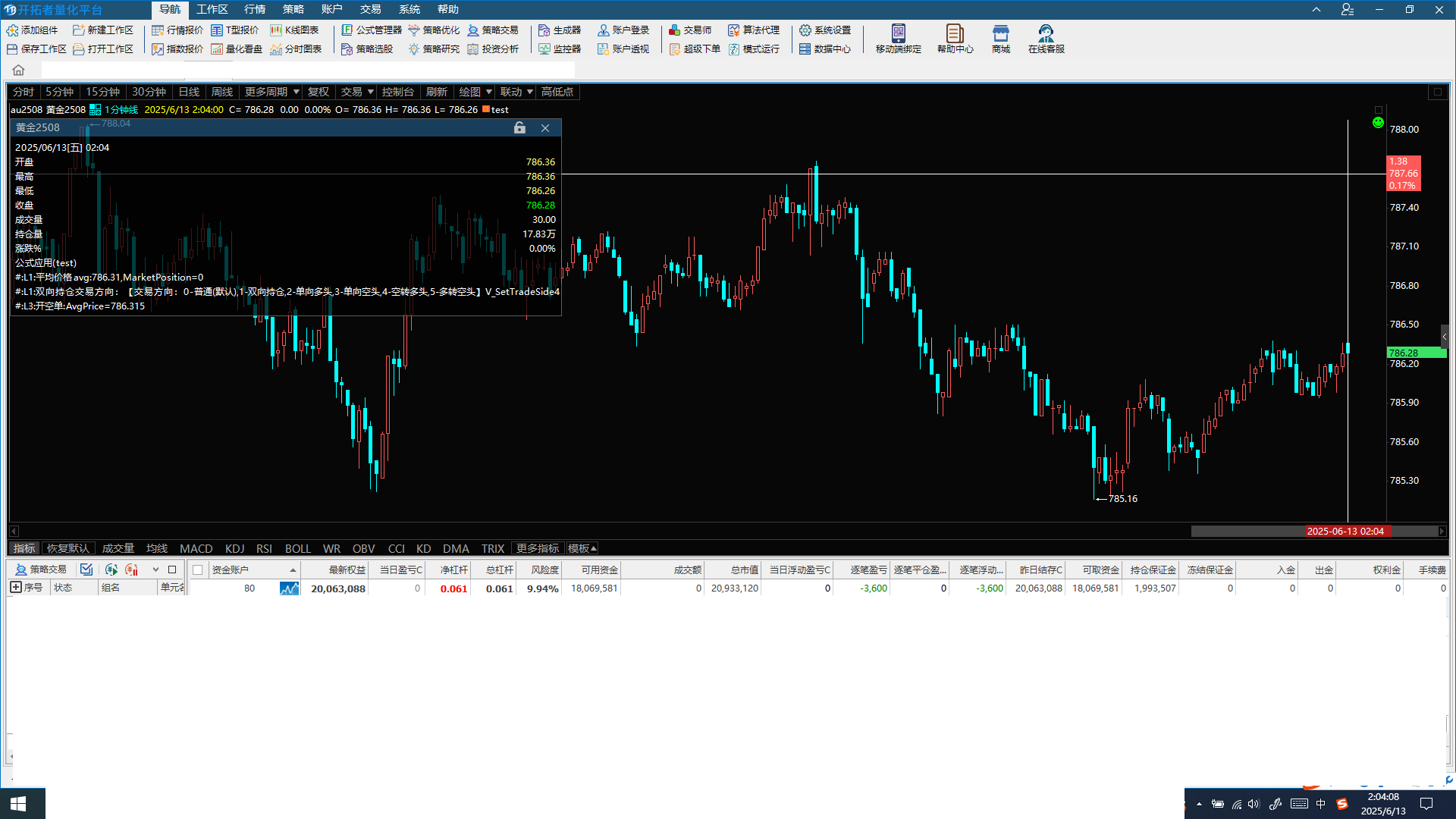Click 更多指标 more indicators button
Image resolution: width=1456 pixels, height=819 pixels.
click(x=538, y=548)
